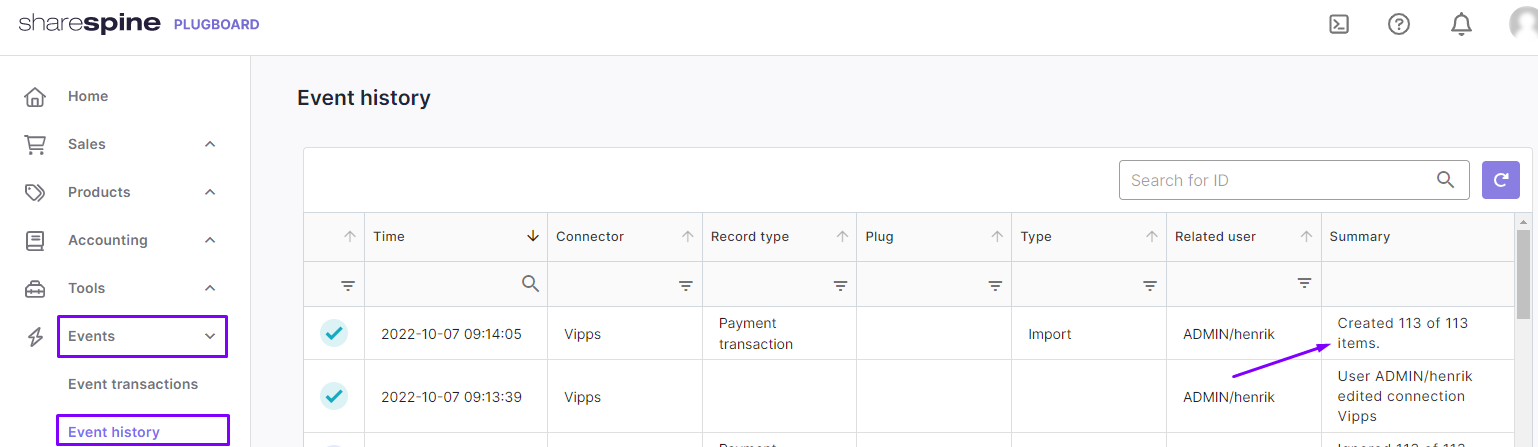Expand the Products menu
The image size is (1538, 447).
pyautogui.click(x=210, y=192)
